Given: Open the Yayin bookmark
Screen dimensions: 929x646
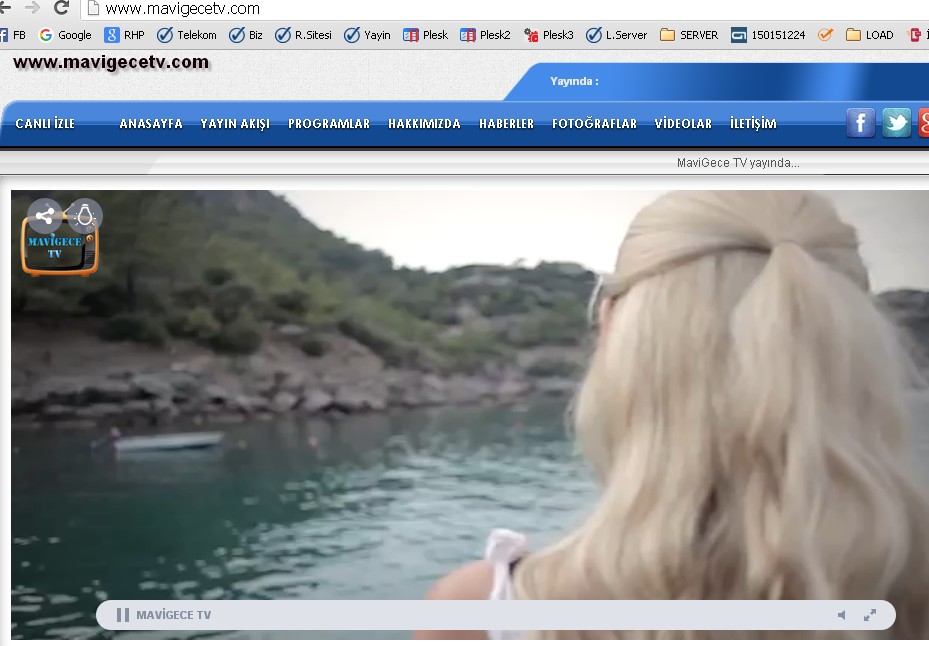Looking at the screenshot, I should click(367, 35).
